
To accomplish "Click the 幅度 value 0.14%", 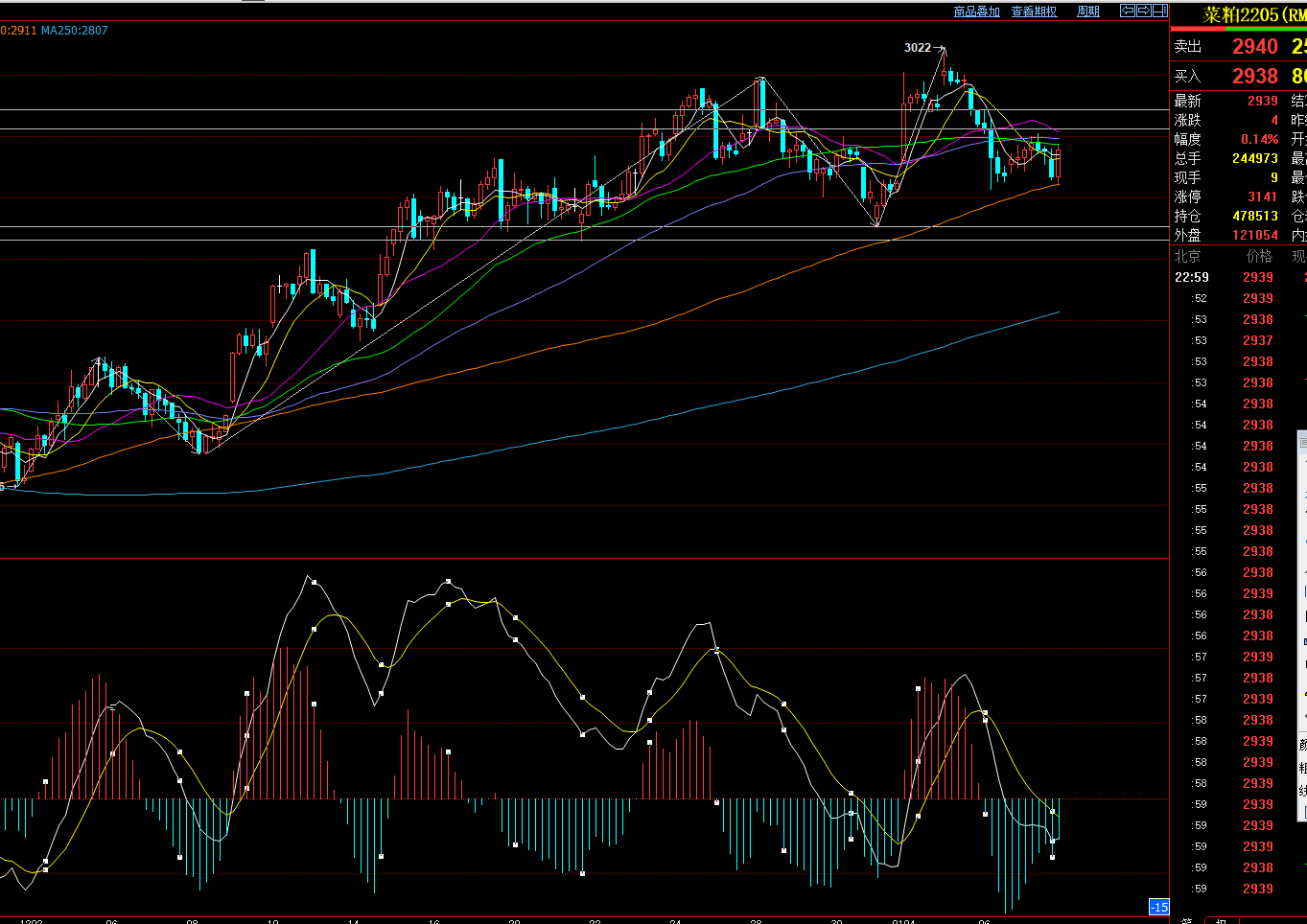I will pyautogui.click(x=1260, y=139).
